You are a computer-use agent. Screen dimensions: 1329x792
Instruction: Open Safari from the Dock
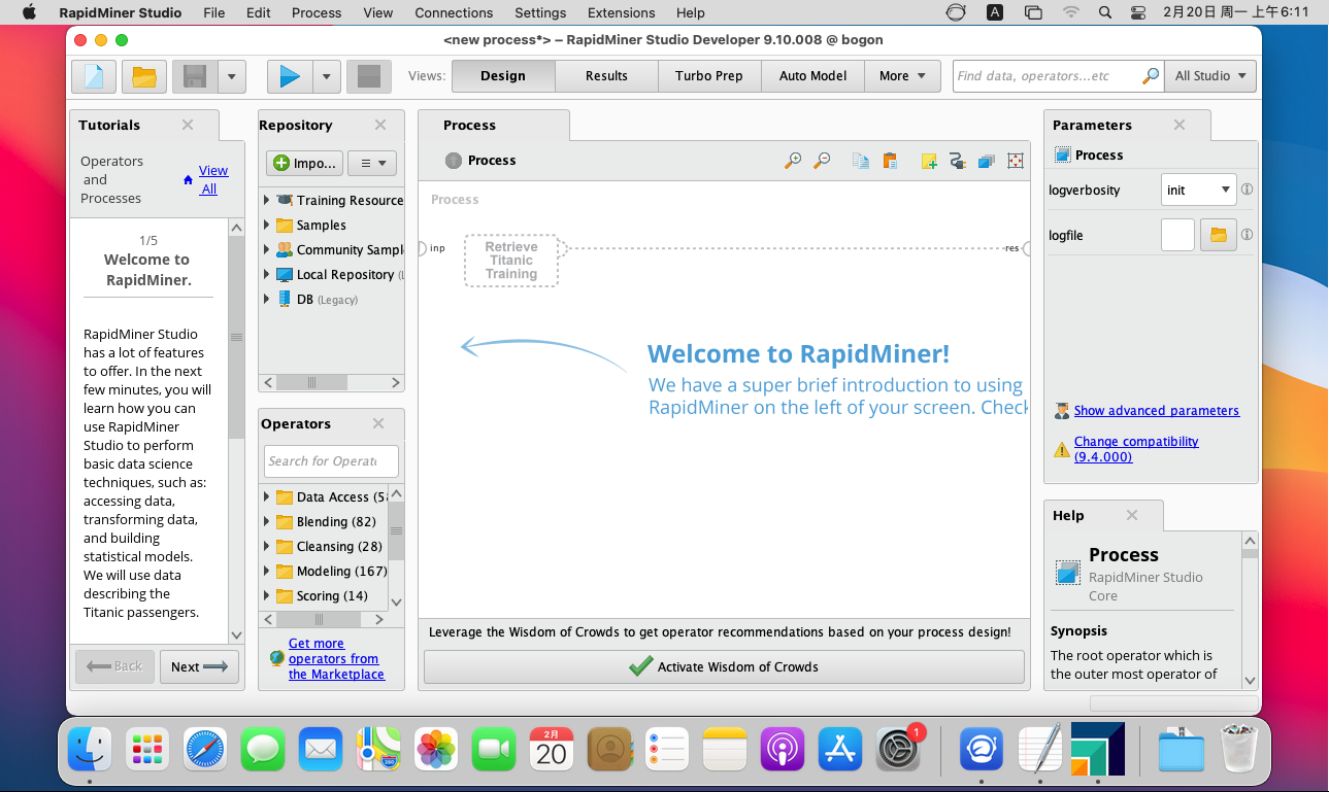pos(205,748)
